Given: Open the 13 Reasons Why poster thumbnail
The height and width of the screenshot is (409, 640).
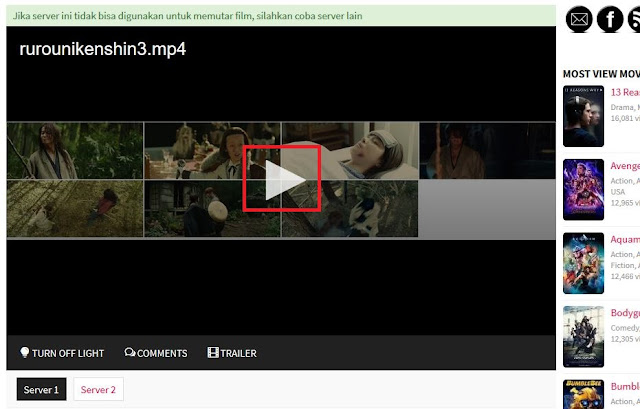Looking at the screenshot, I should click(583, 116).
